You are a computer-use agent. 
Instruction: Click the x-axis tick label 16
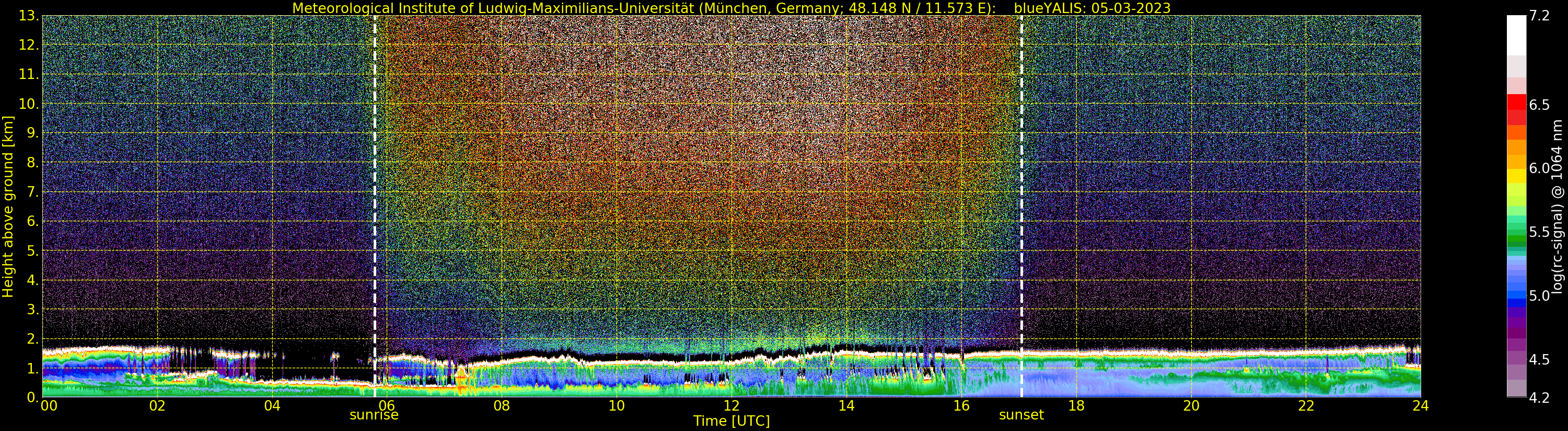click(x=961, y=406)
